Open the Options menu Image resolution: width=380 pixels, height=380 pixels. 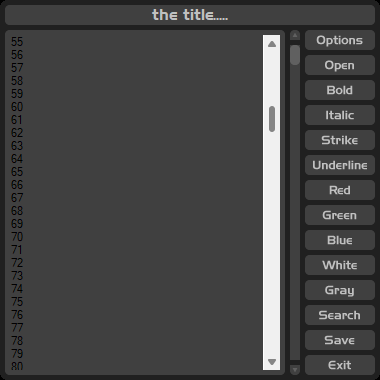(x=340, y=40)
